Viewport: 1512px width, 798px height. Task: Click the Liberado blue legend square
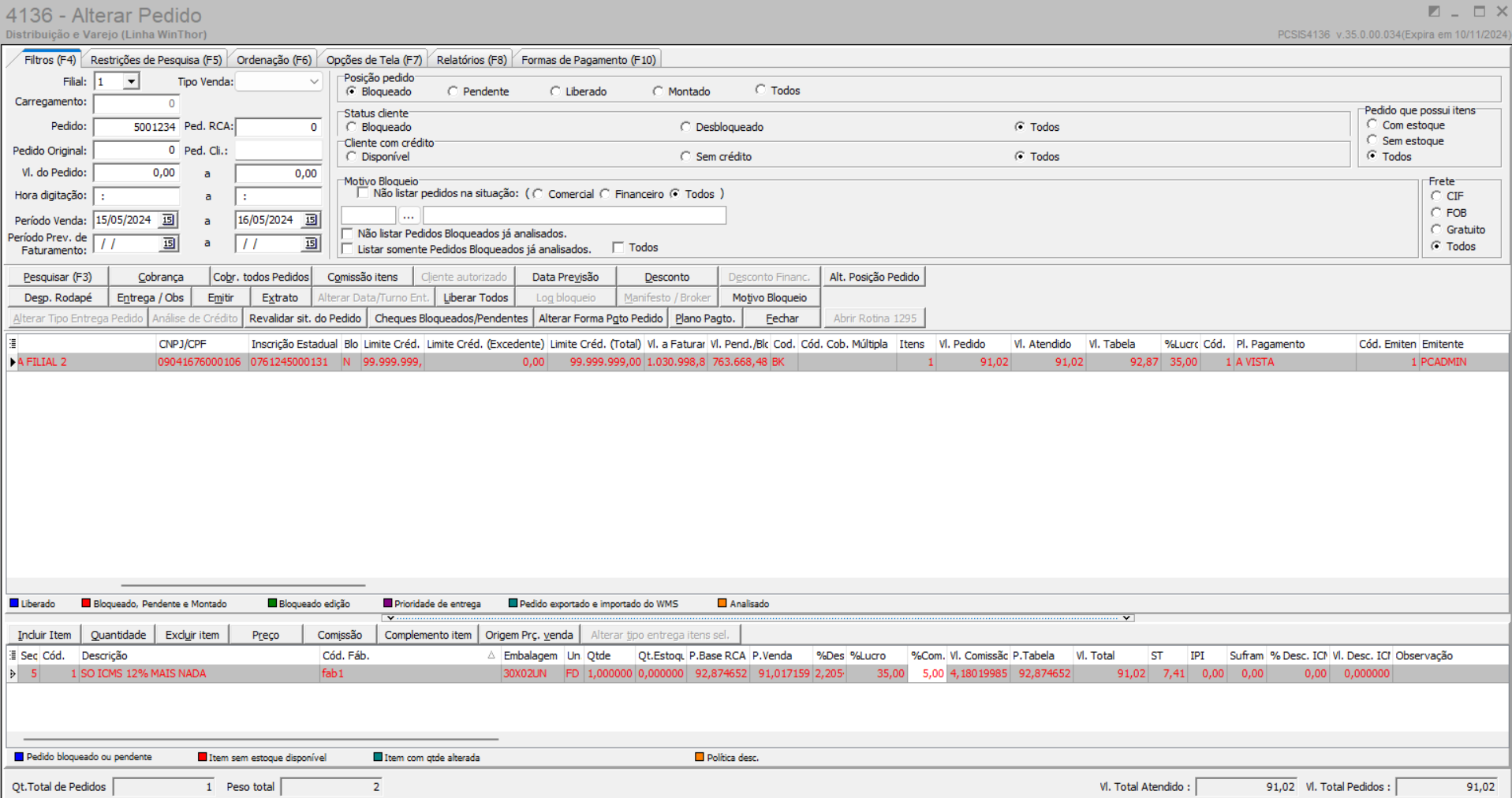click(x=14, y=603)
